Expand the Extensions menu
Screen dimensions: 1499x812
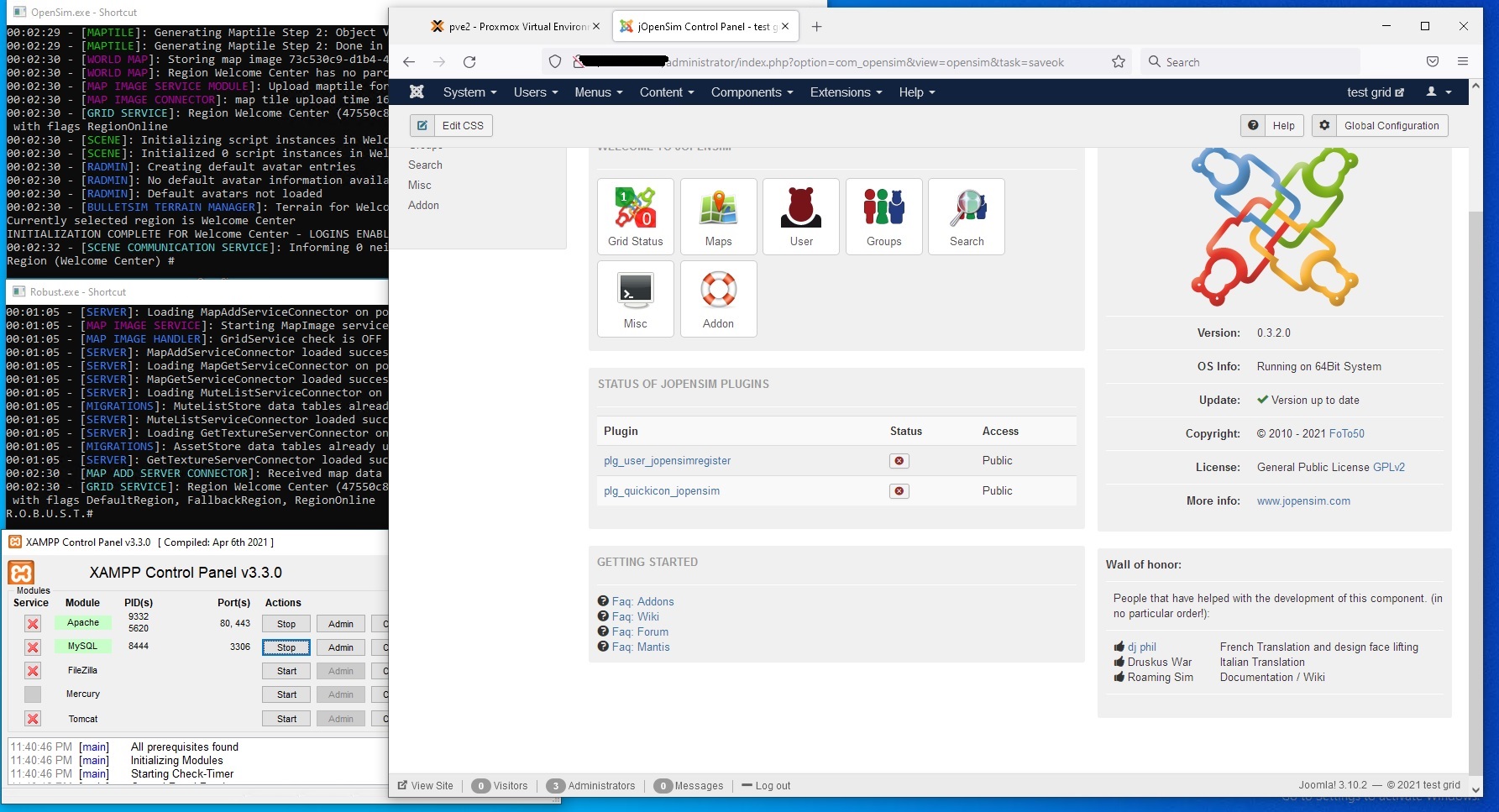click(846, 92)
